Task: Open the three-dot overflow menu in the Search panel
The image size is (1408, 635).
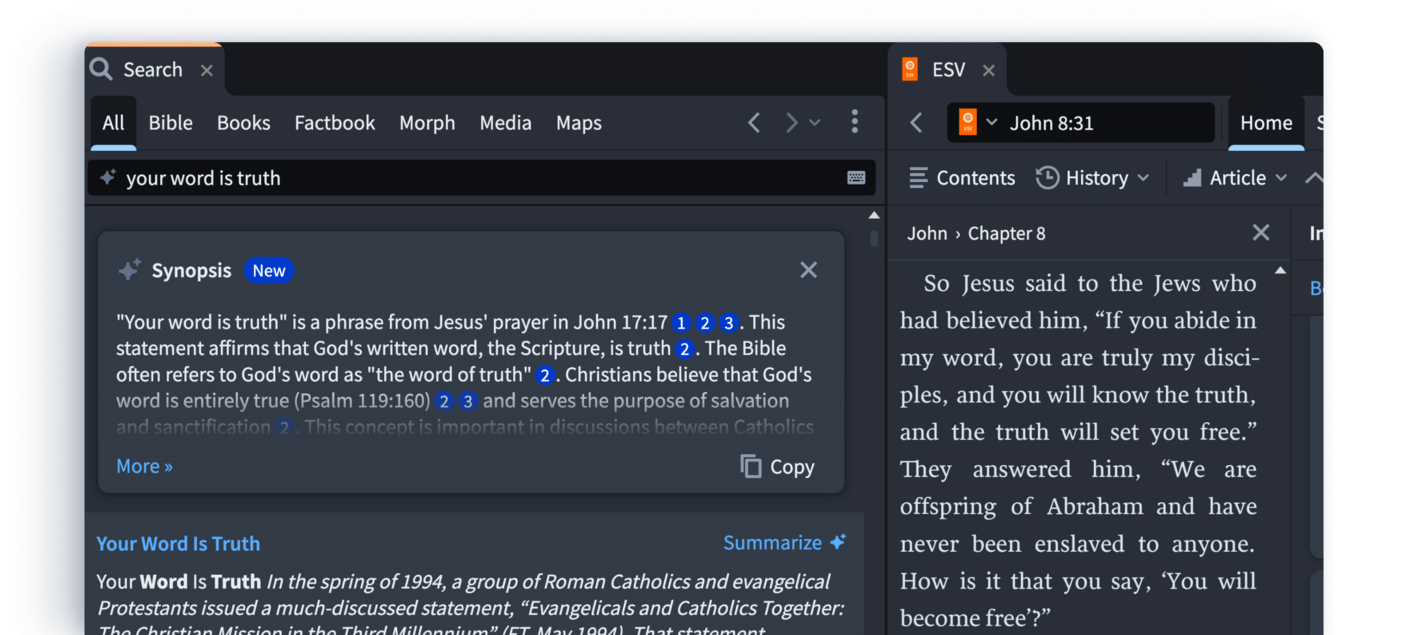Action: click(855, 121)
